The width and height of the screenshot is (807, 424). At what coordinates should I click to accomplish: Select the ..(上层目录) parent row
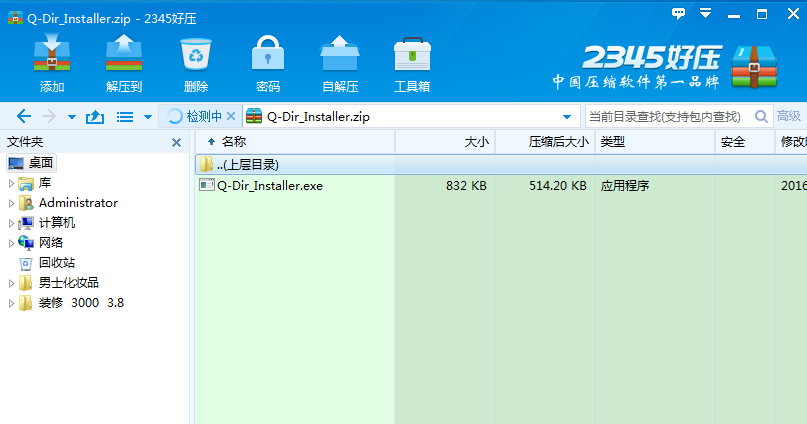501,165
